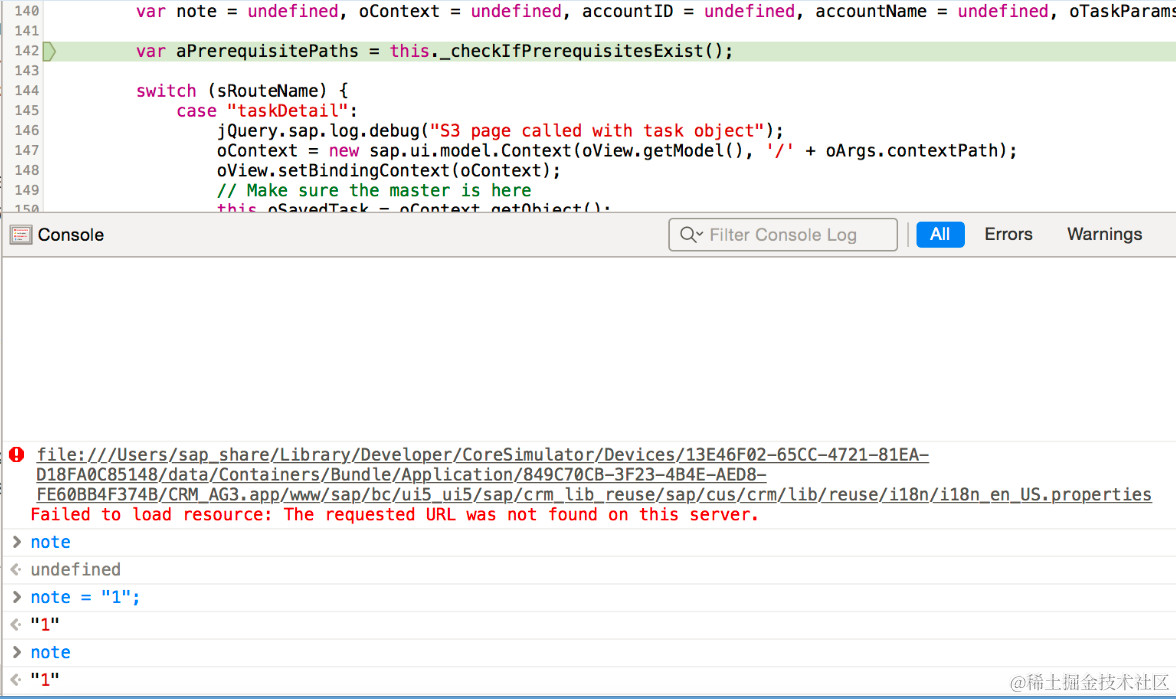The width and height of the screenshot is (1176, 699).
Task: Click the case "taskDetail" code line
Action: [x=267, y=111]
